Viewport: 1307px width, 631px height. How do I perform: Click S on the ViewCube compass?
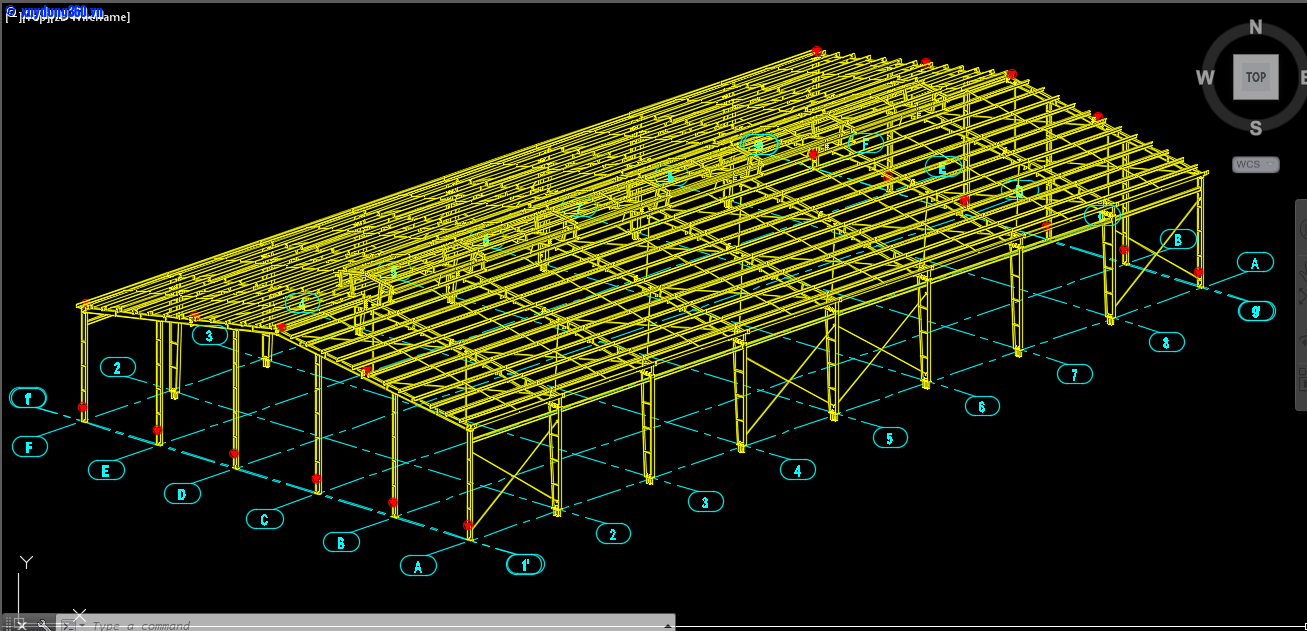(1254, 128)
